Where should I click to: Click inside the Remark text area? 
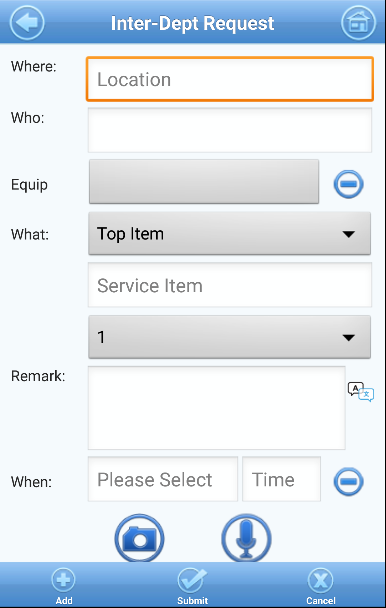[x=216, y=408]
